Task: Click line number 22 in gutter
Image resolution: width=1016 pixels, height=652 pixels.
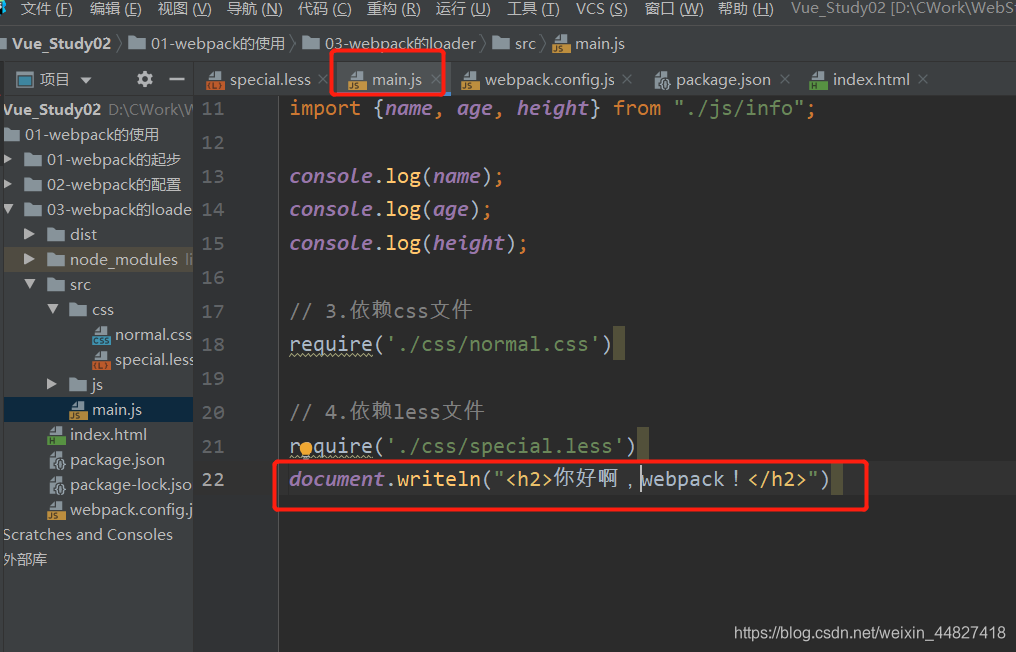Action: tap(213, 480)
